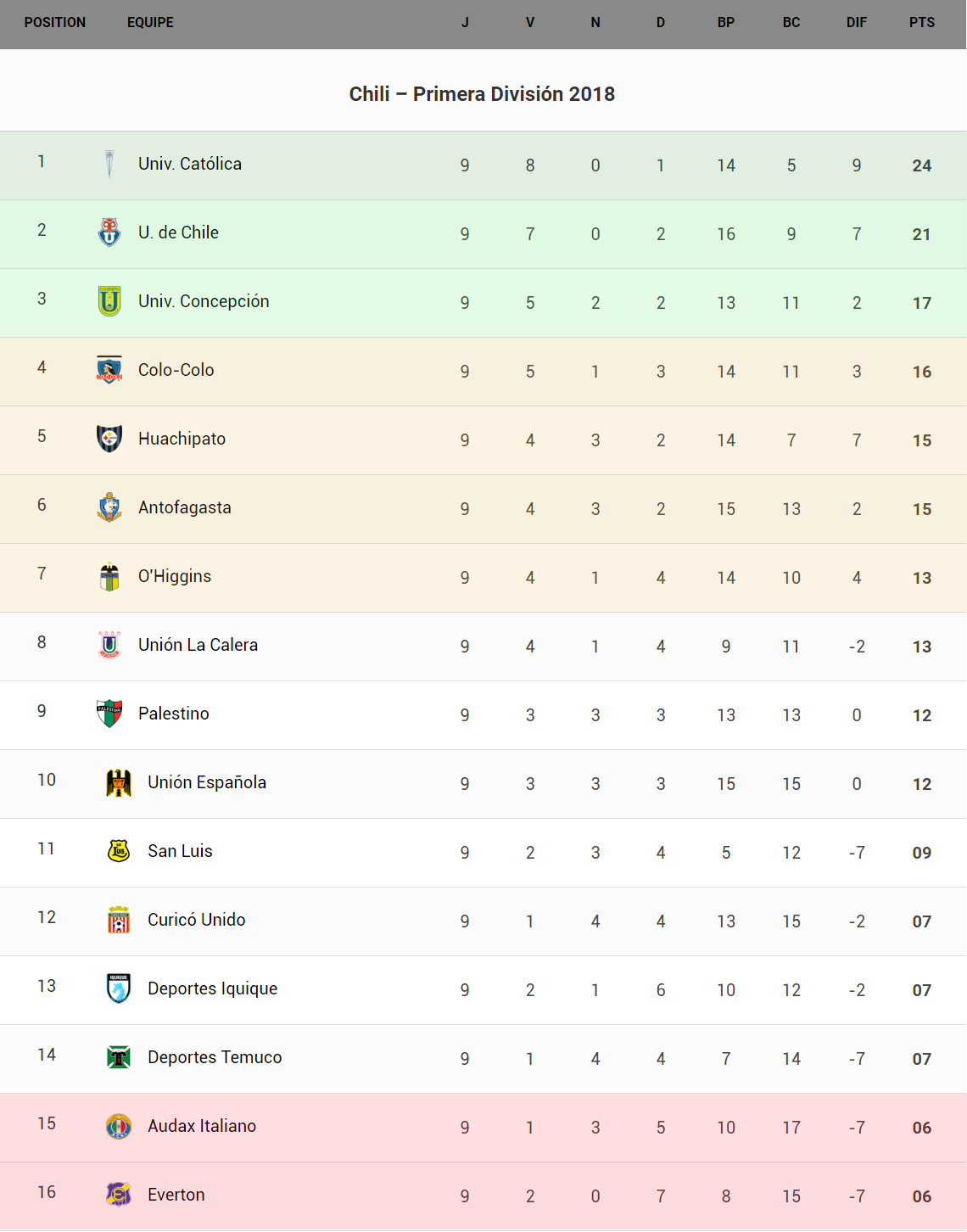Sort by the DIF column header
Screen dimensions: 967x1232
point(857,23)
